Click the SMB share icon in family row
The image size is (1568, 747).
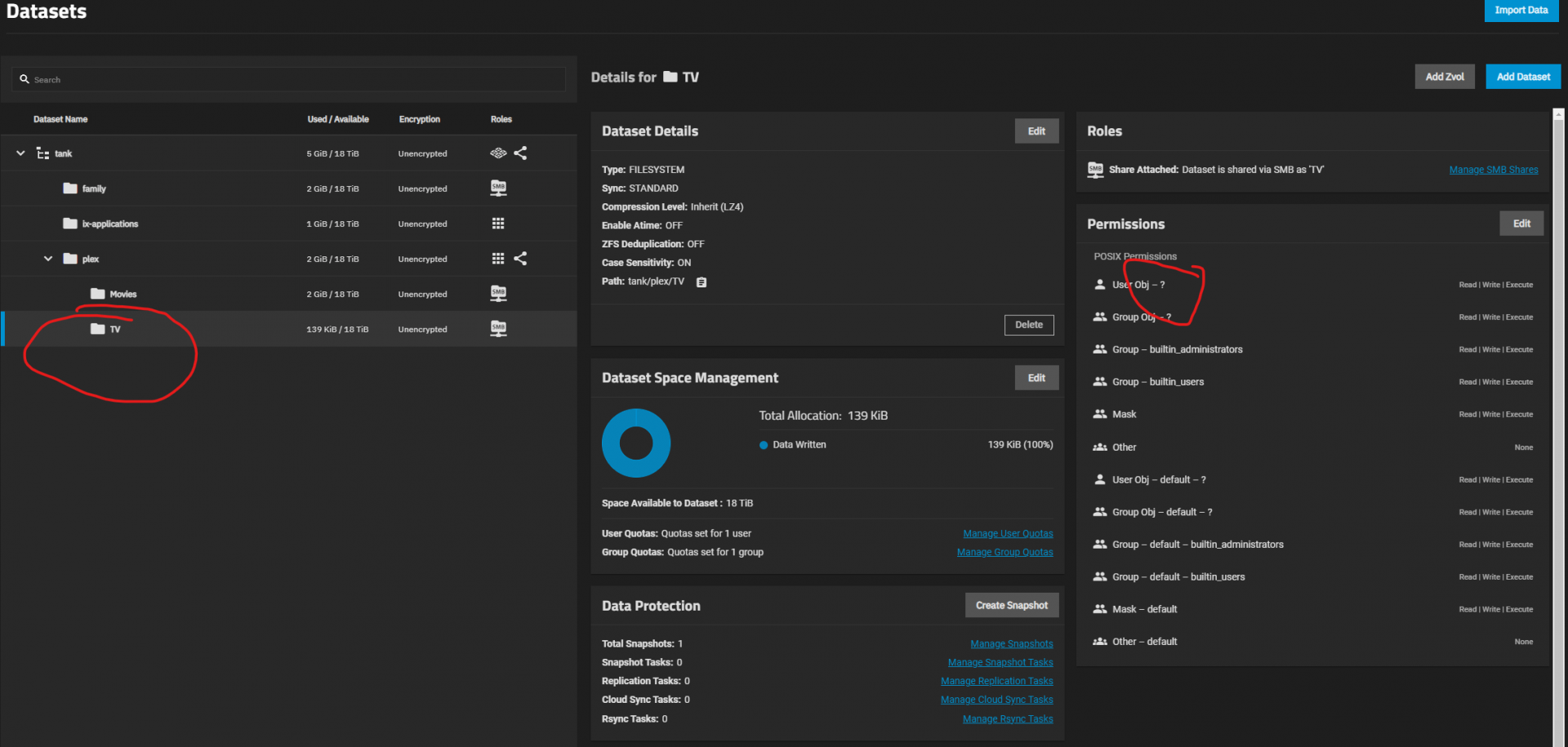tap(498, 188)
